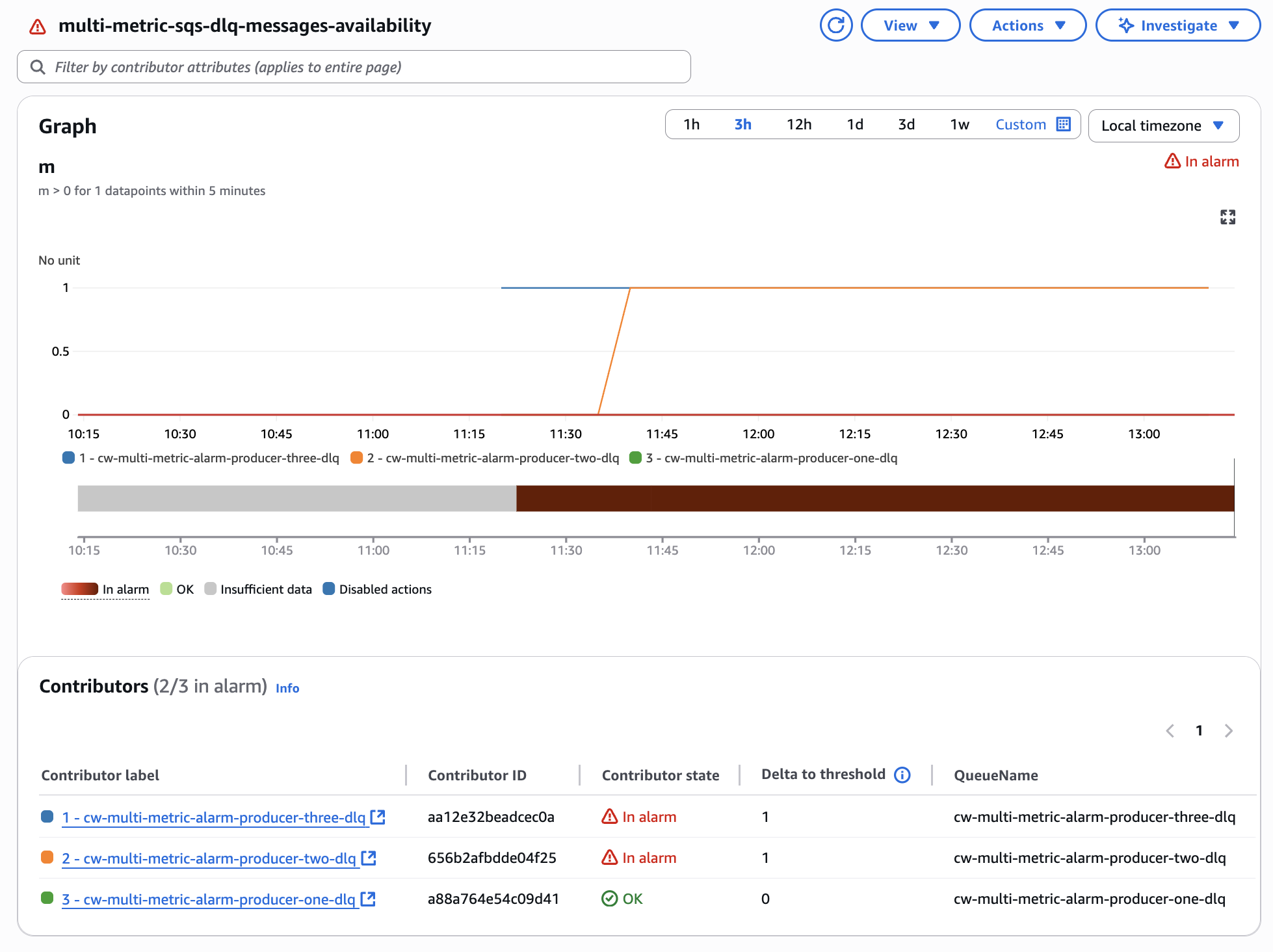Open external link icon for producer-two-dlq

(x=369, y=858)
